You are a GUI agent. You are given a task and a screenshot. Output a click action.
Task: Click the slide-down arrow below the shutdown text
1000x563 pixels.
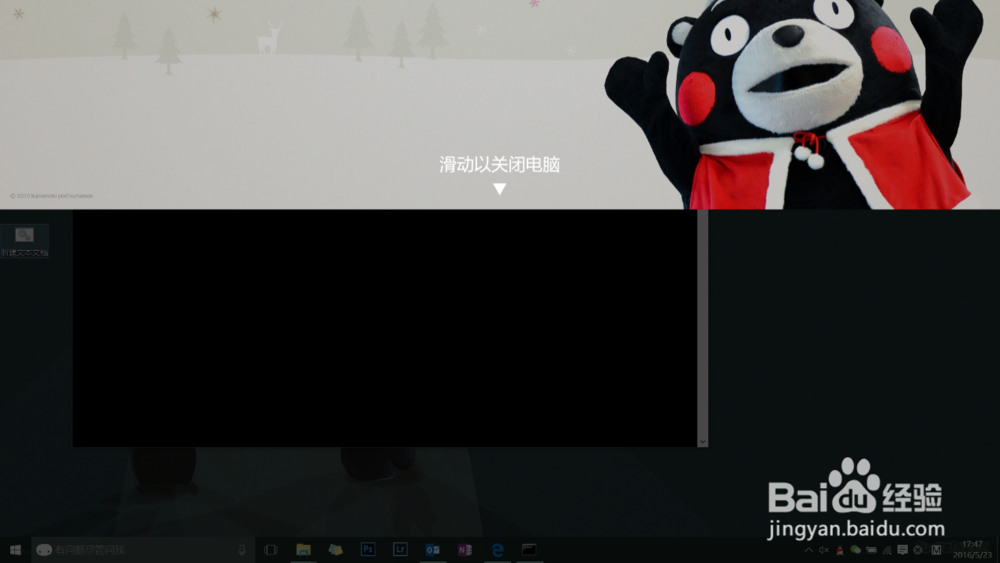click(x=499, y=189)
